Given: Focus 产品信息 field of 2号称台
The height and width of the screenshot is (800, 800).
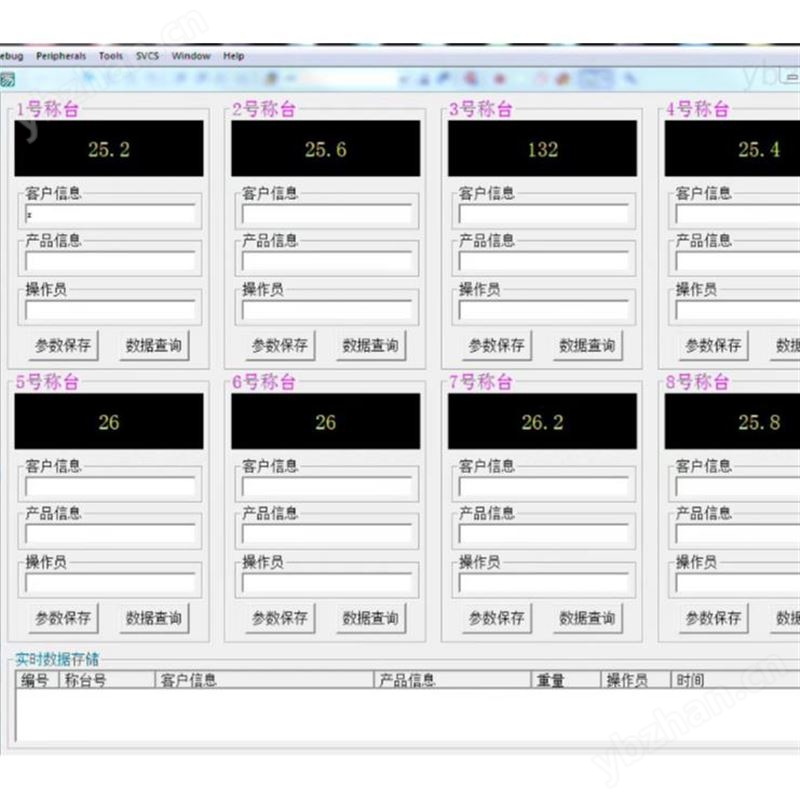Looking at the screenshot, I should 327,261.
